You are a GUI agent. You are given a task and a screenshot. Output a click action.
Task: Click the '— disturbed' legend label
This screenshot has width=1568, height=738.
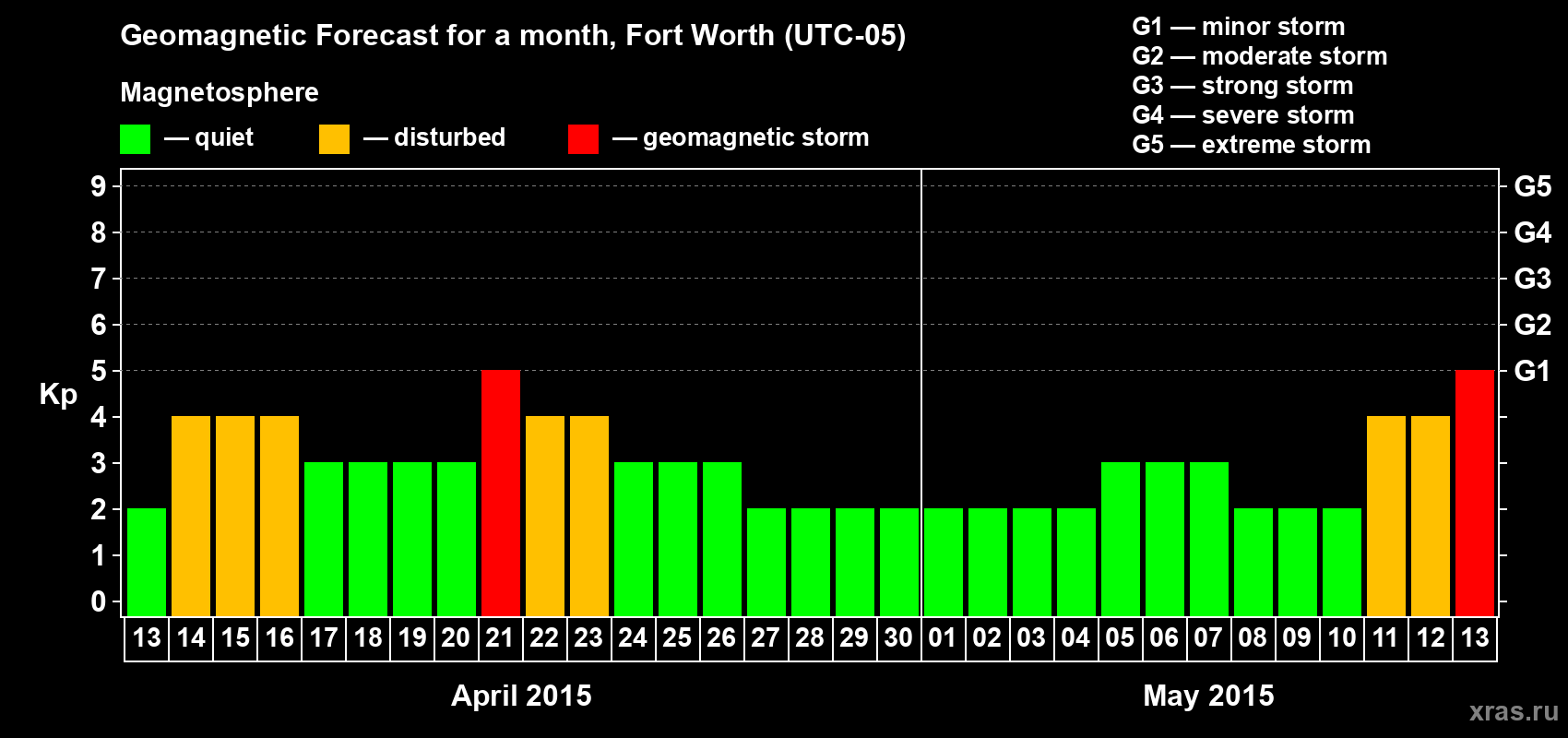[x=434, y=137]
